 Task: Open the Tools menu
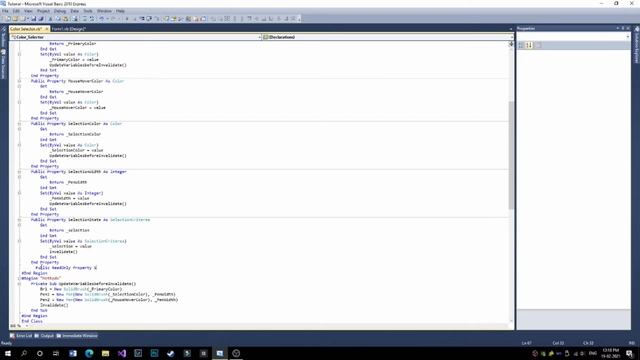tap(88, 11)
